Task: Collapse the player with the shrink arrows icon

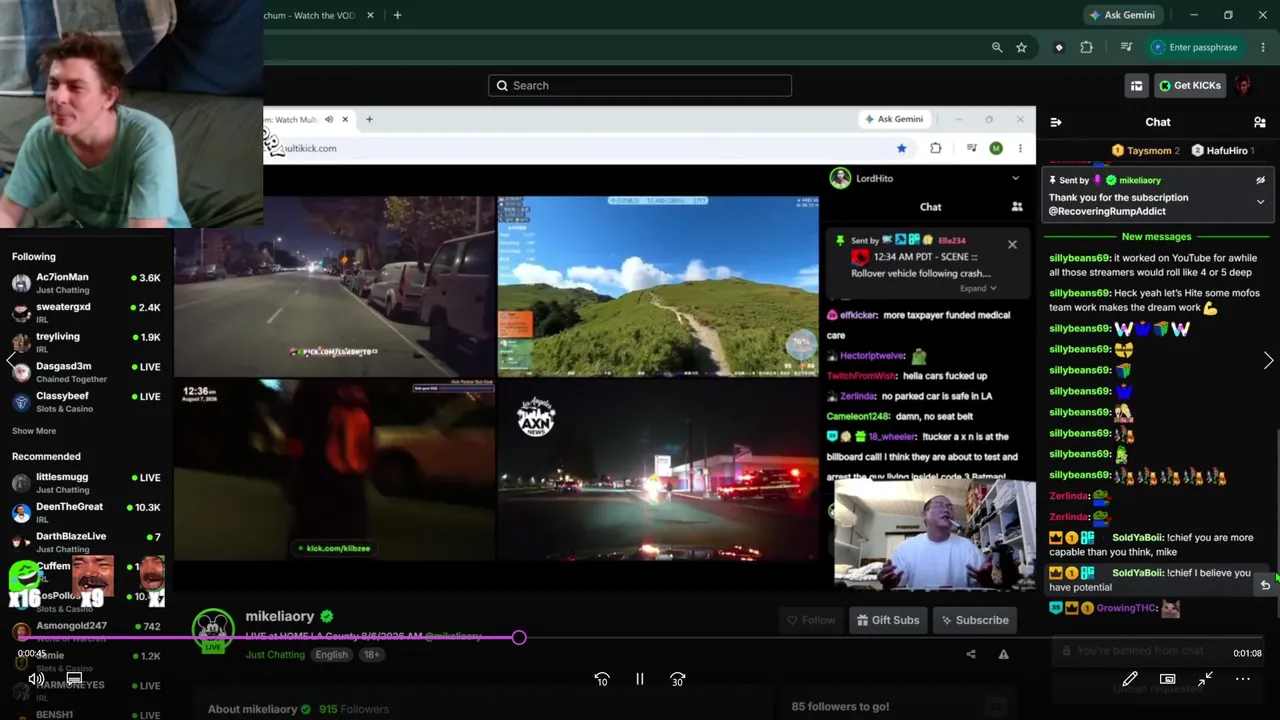Action: coord(1205,679)
